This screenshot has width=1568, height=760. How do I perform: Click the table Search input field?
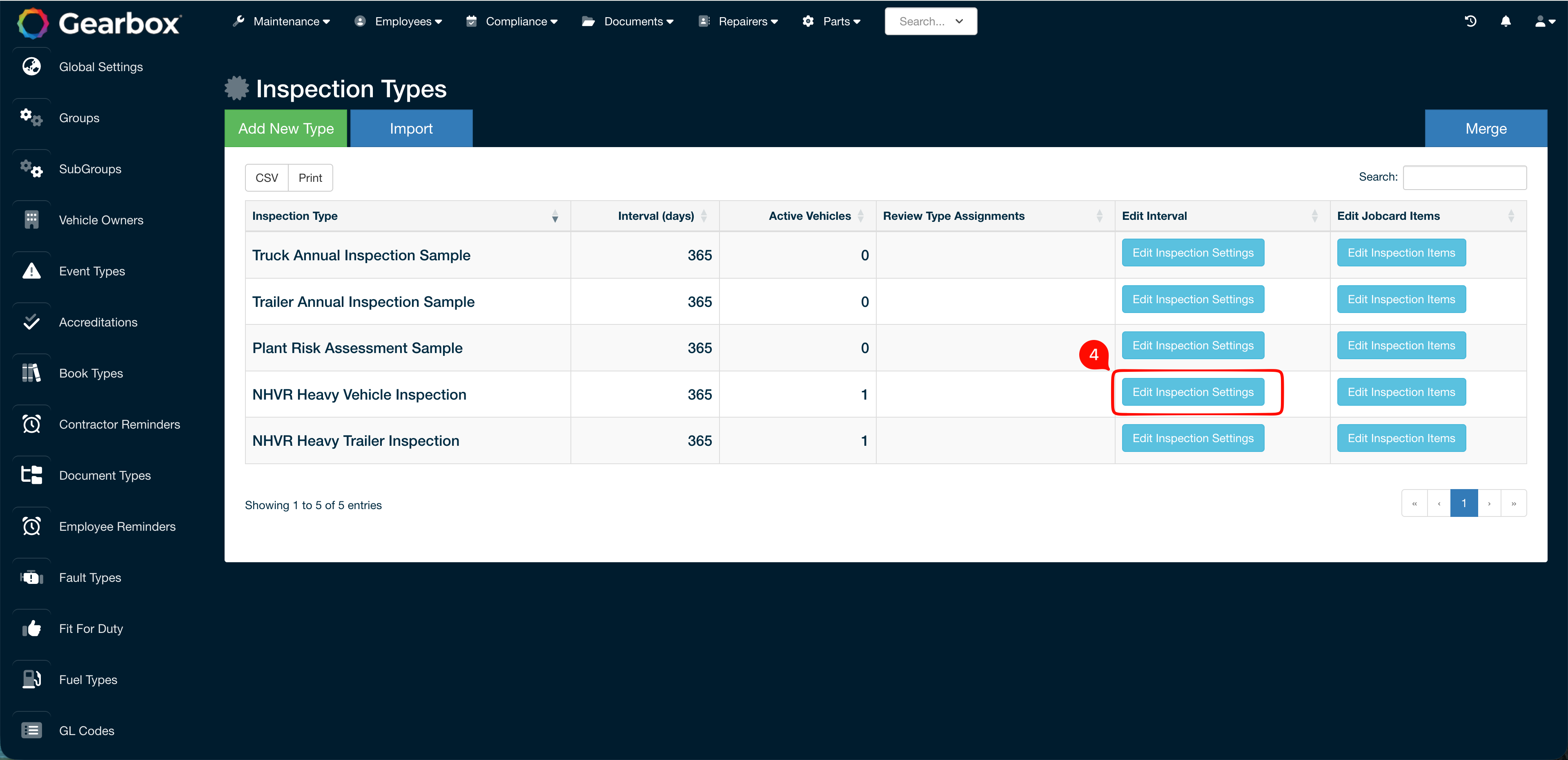tap(1465, 177)
